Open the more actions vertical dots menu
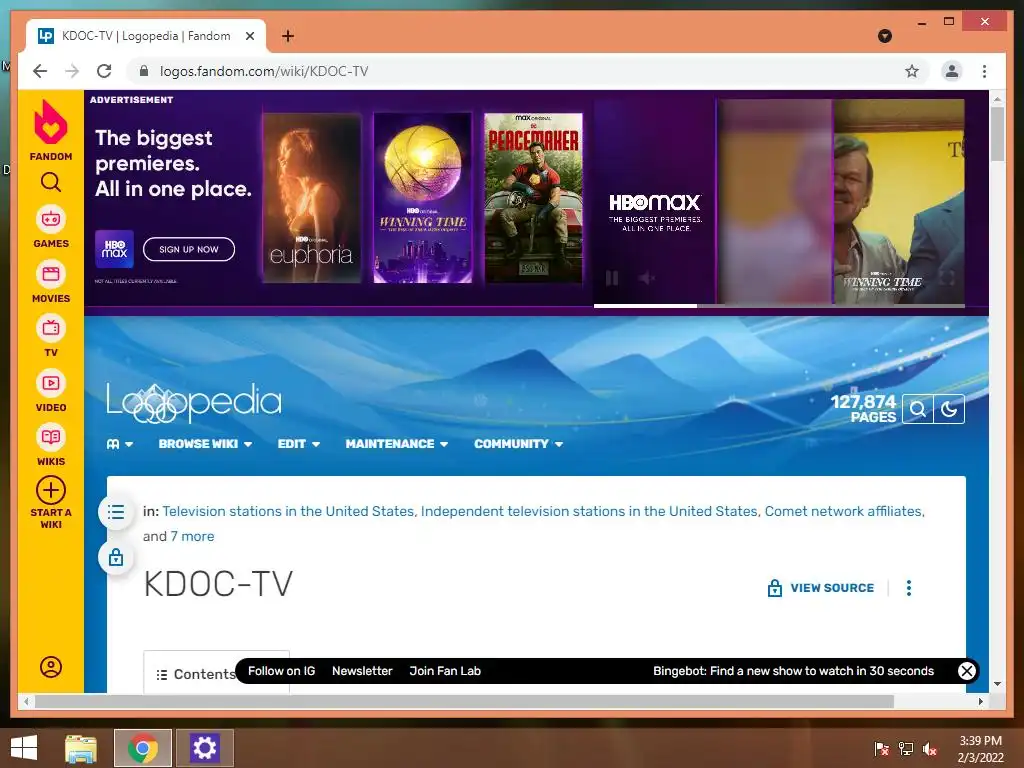Image resolution: width=1024 pixels, height=768 pixels. pyautogui.click(x=908, y=588)
